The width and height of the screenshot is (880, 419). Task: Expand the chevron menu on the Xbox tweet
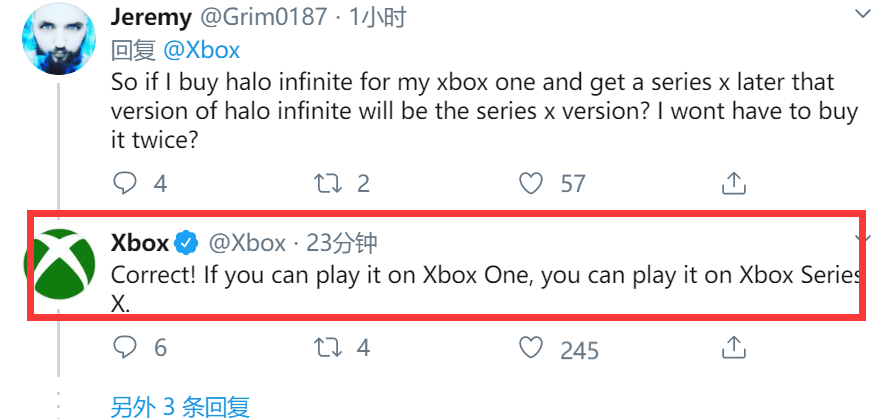[x=860, y=238]
